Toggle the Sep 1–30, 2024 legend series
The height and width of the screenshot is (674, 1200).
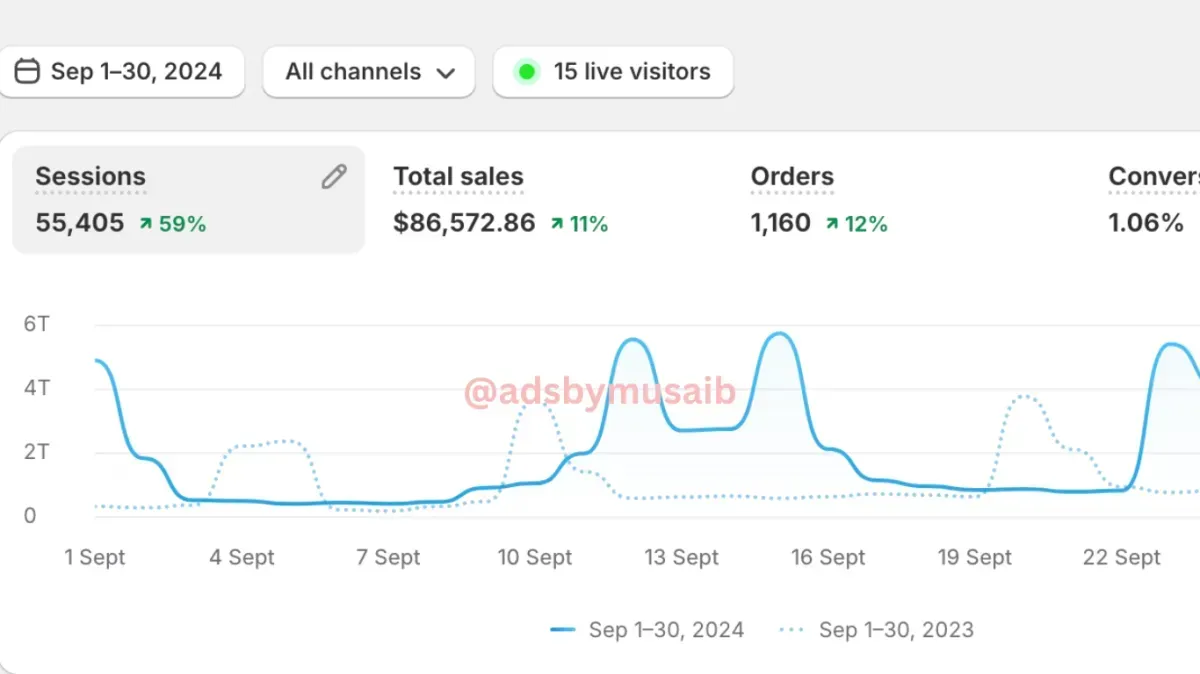click(x=666, y=630)
